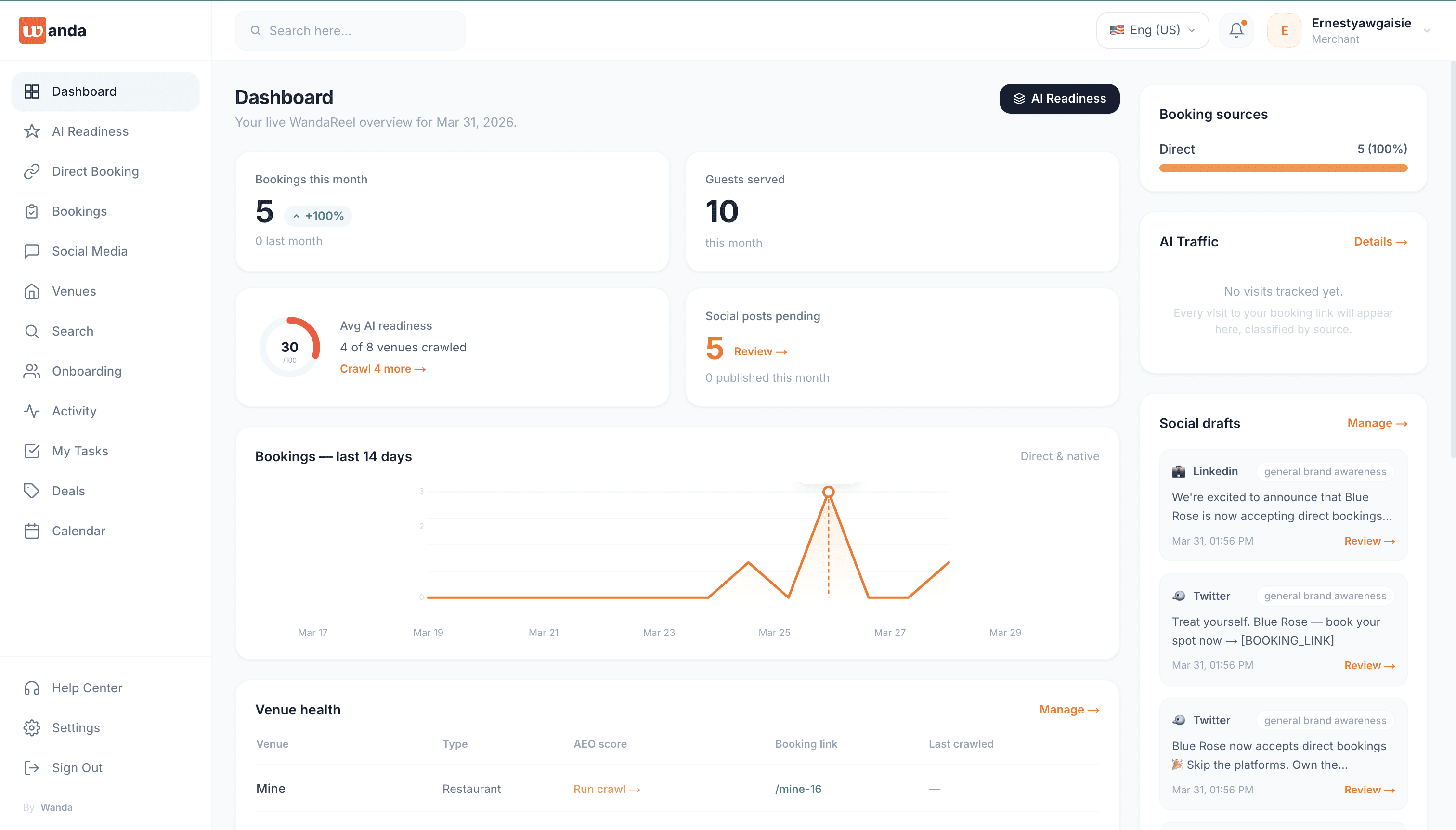This screenshot has width=1456, height=830.
Task: Click the Search here input field
Action: 350,31
